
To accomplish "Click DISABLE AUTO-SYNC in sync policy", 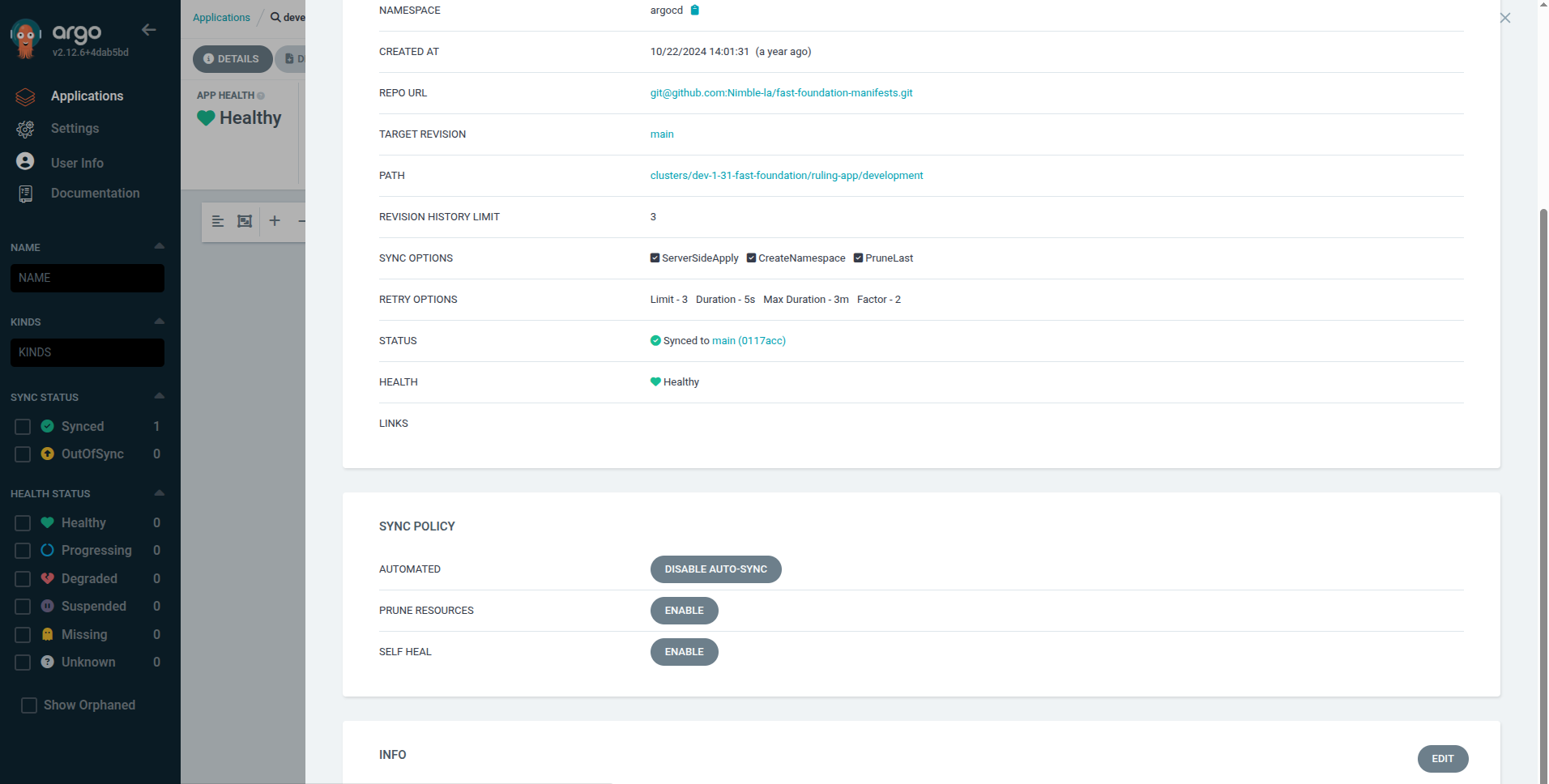I will [715, 569].
